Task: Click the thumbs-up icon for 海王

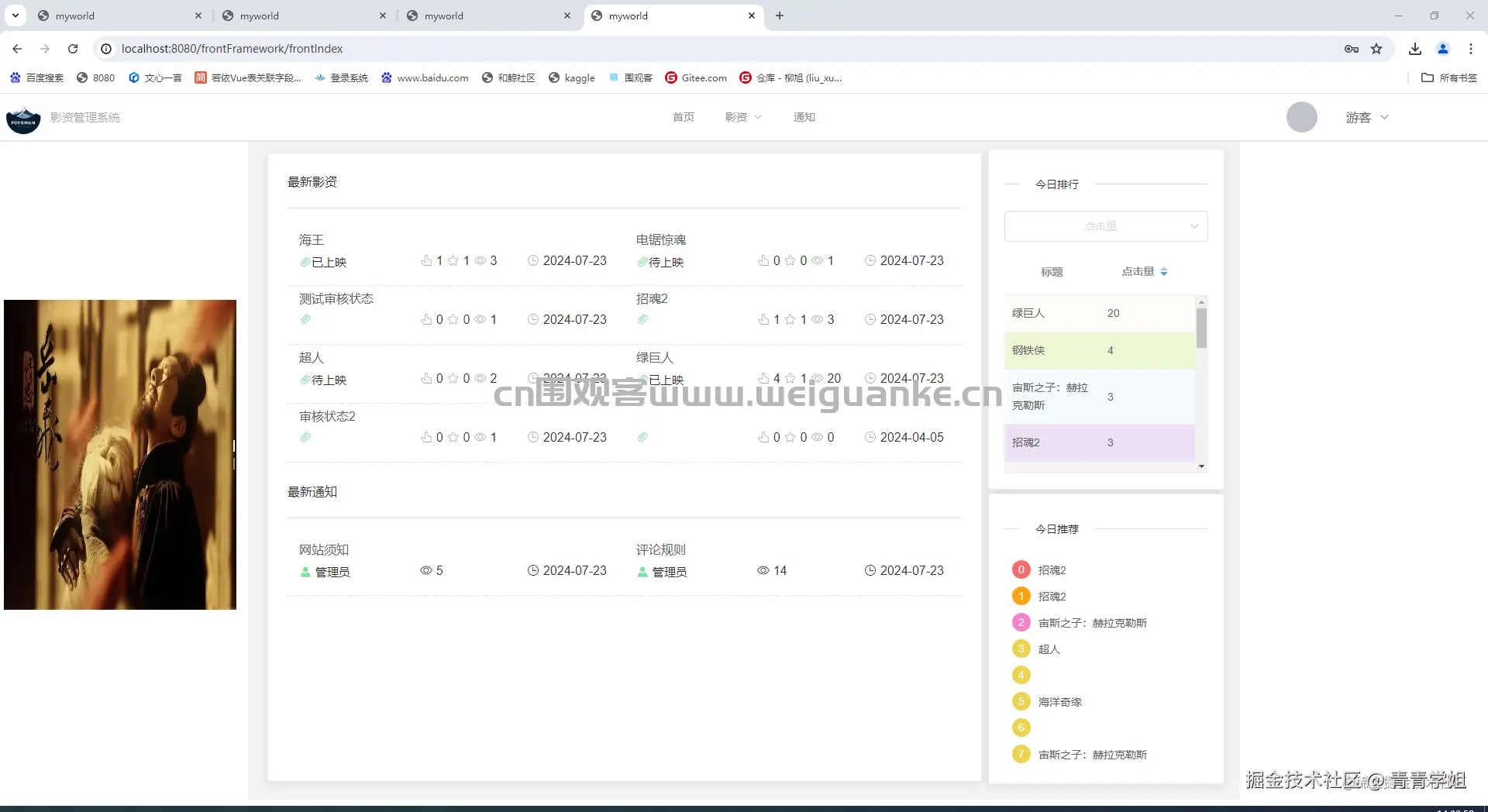Action: pos(428,260)
